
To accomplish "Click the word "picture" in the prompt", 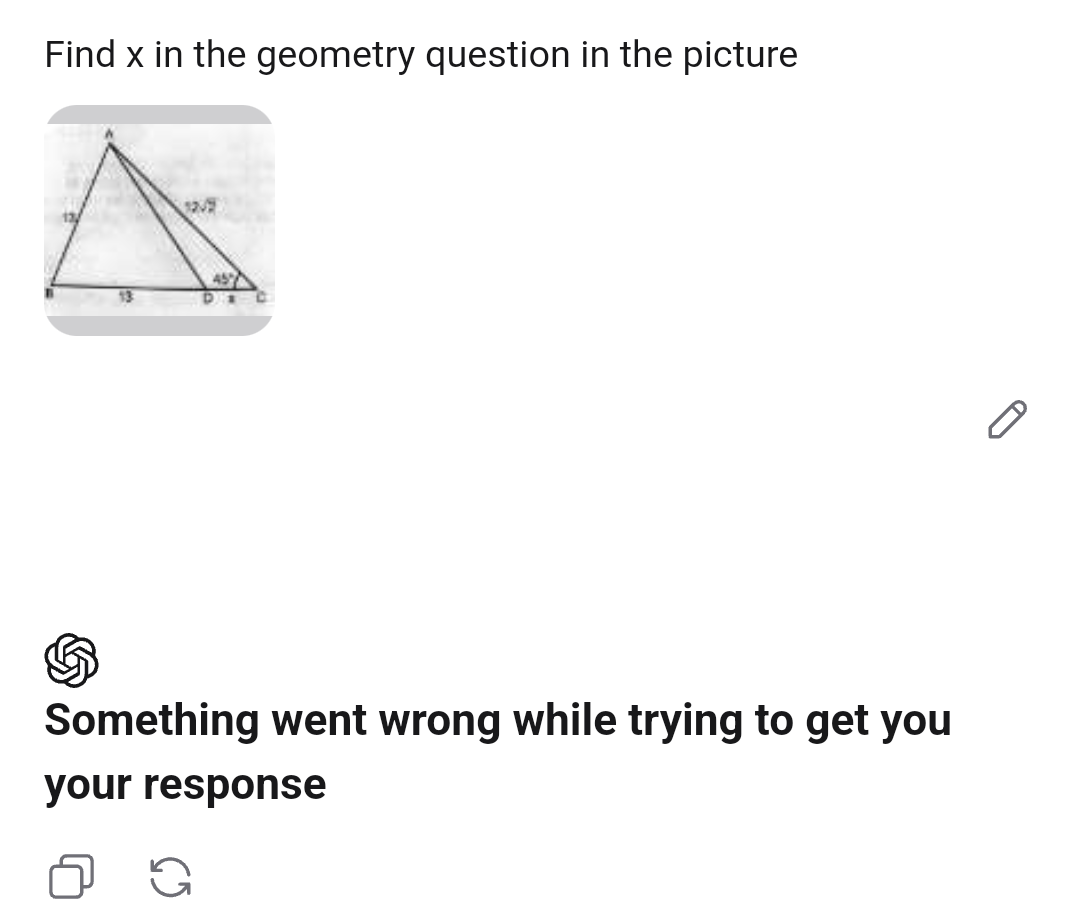I will [740, 55].
